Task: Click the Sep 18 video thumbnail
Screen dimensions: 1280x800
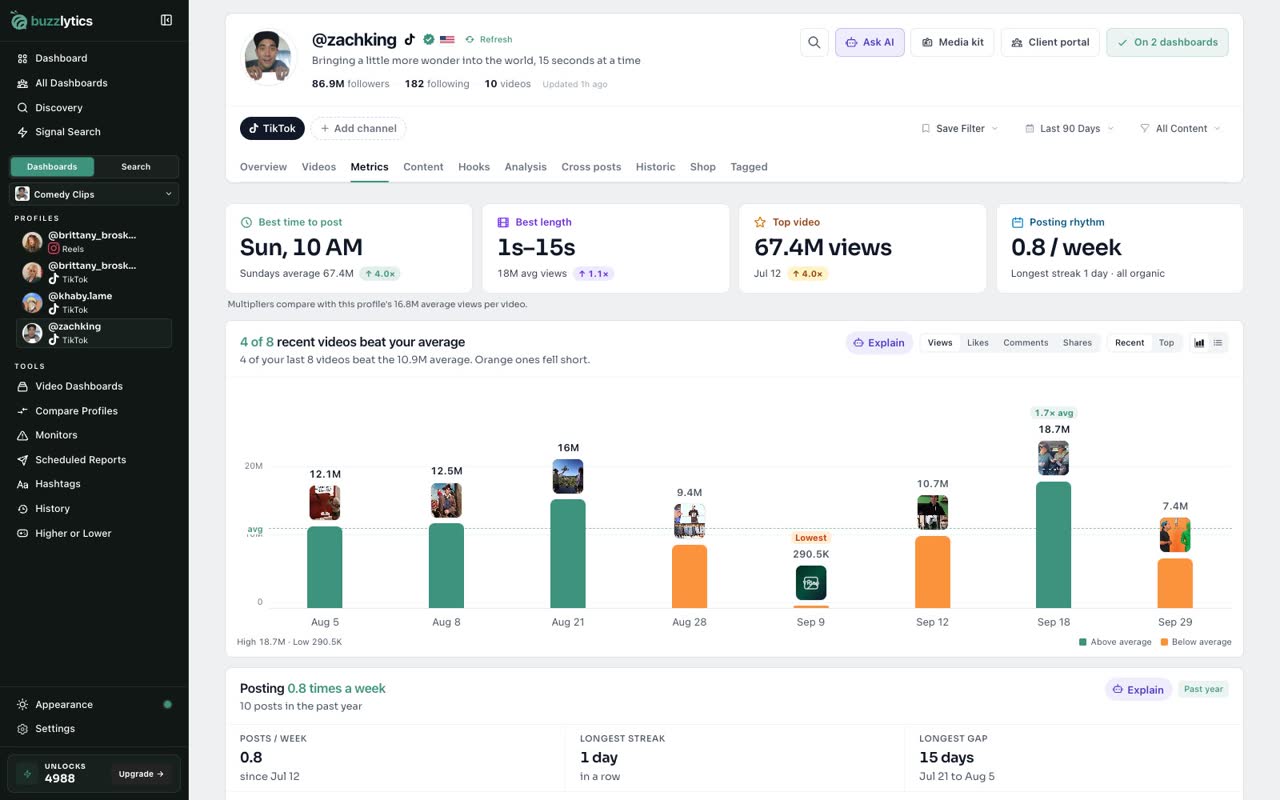Action: pyautogui.click(x=1053, y=458)
